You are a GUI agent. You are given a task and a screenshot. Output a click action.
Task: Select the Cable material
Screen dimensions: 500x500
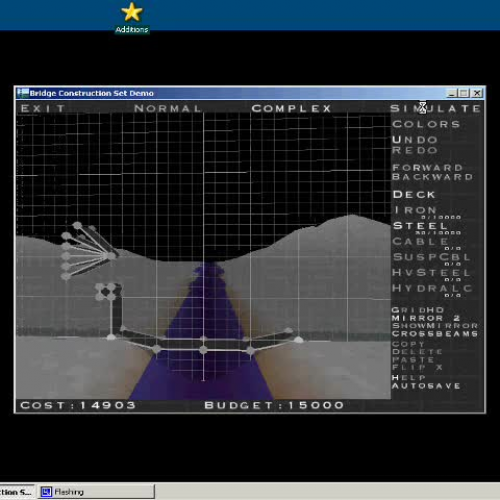point(420,241)
